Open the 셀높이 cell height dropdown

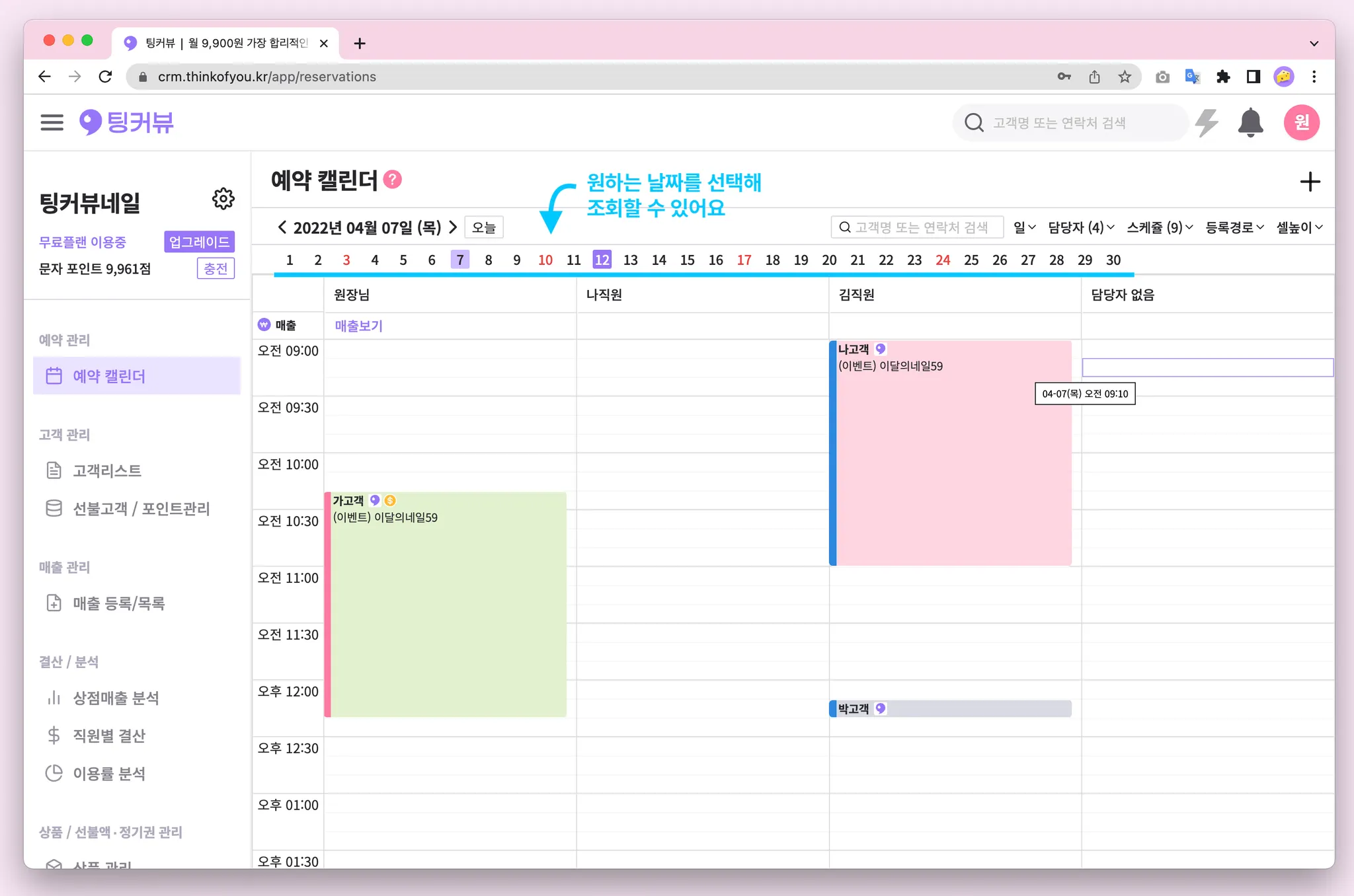click(1299, 227)
